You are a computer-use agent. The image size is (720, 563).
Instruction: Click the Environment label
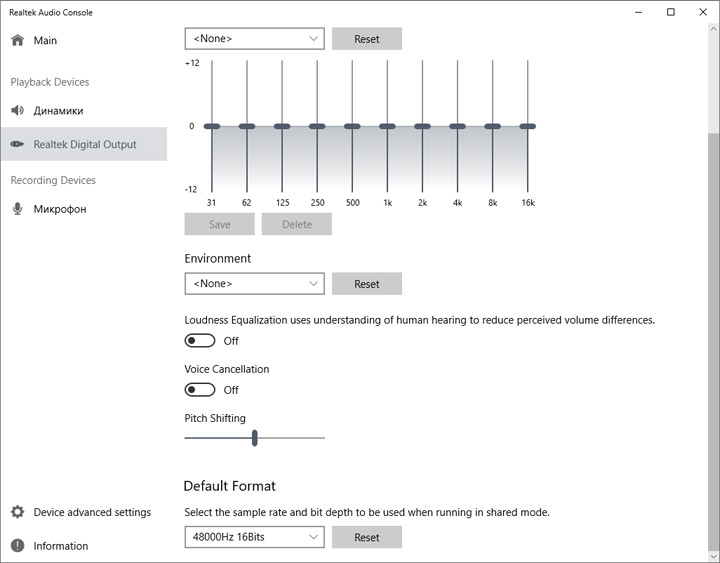coord(218,258)
